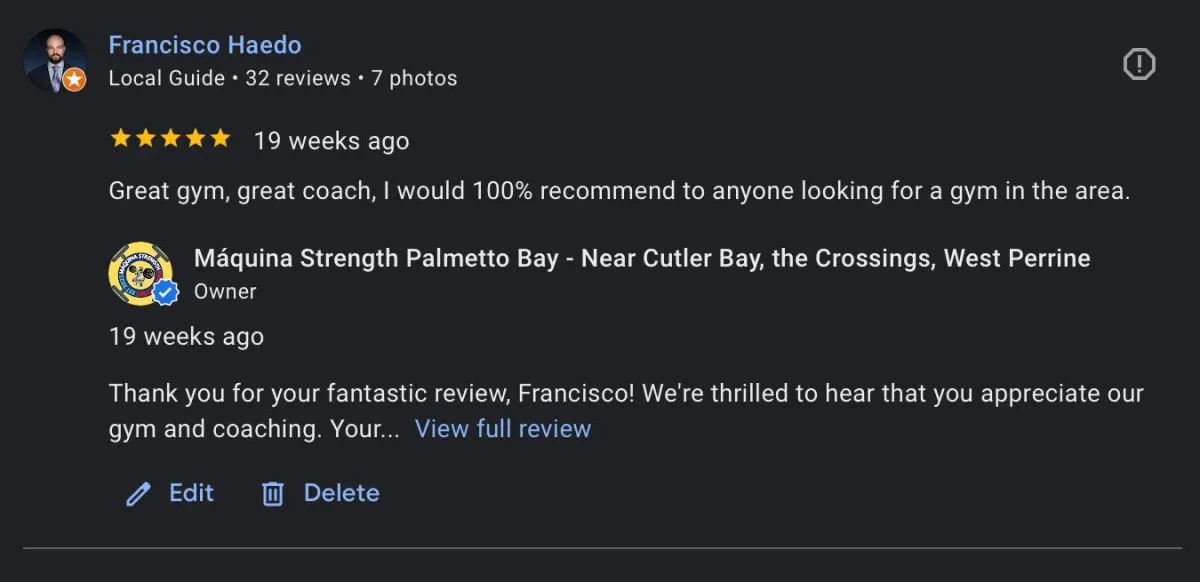Click the Edit text label

pyautogui.click(x=191, y=493)
